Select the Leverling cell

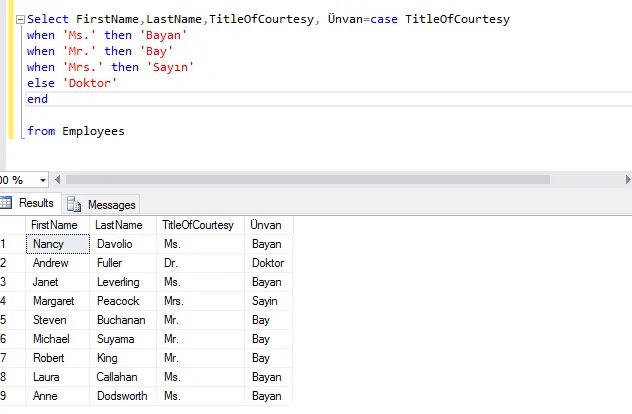point(123,282)
